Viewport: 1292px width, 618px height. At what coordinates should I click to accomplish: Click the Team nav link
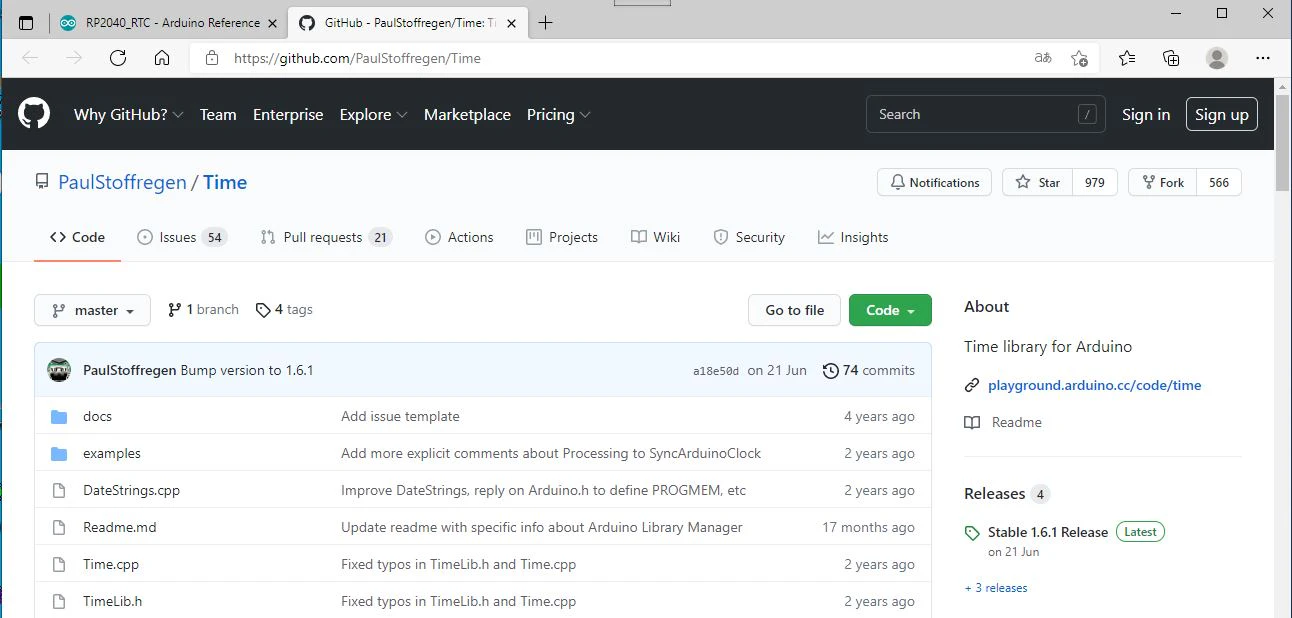click(218, 114)
